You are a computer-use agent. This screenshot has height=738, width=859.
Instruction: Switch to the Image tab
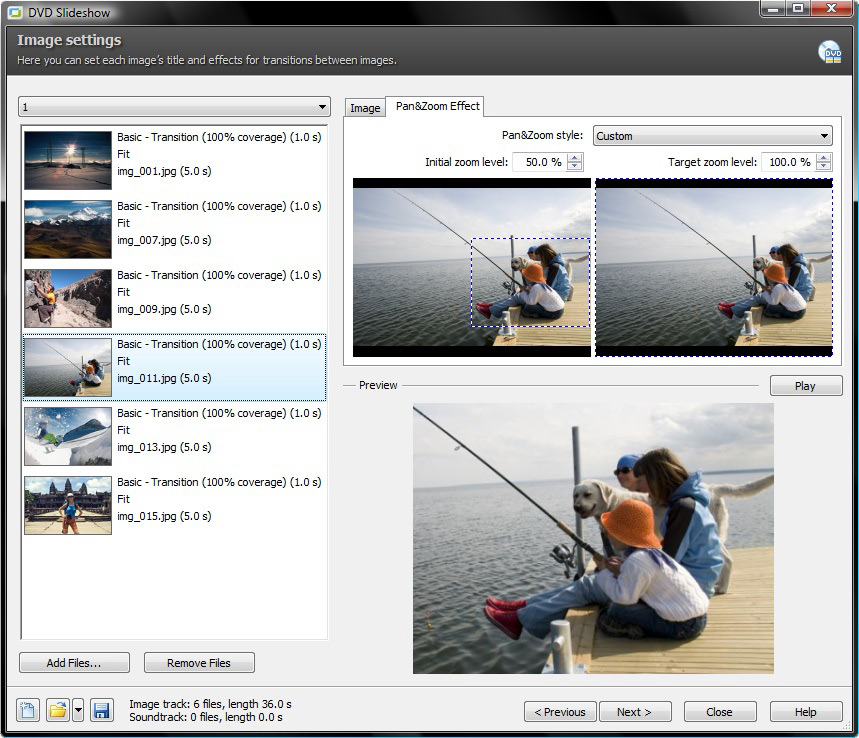364,108
